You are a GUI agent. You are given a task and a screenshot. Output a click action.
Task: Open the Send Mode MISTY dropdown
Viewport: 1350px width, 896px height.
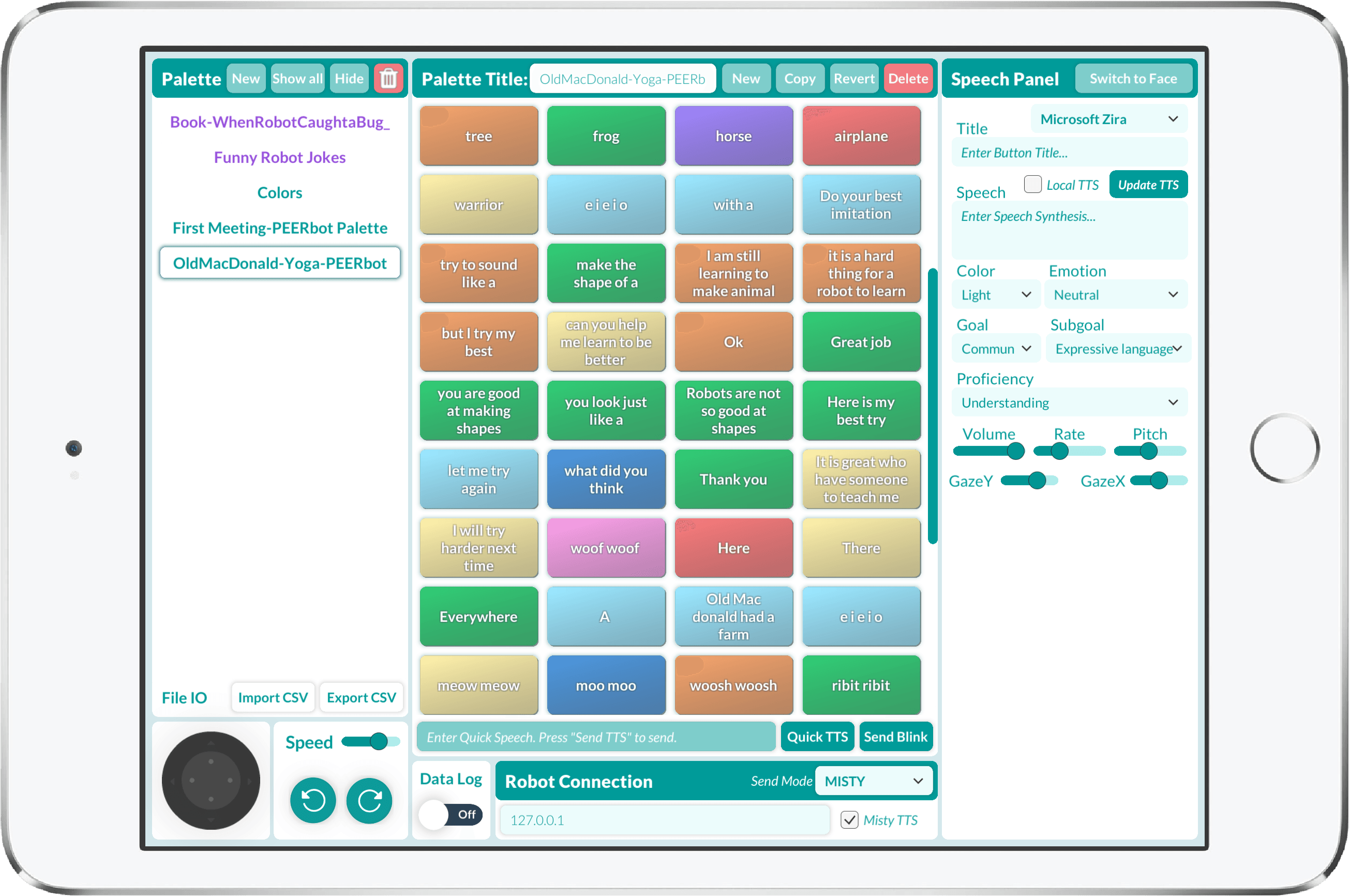874,781
